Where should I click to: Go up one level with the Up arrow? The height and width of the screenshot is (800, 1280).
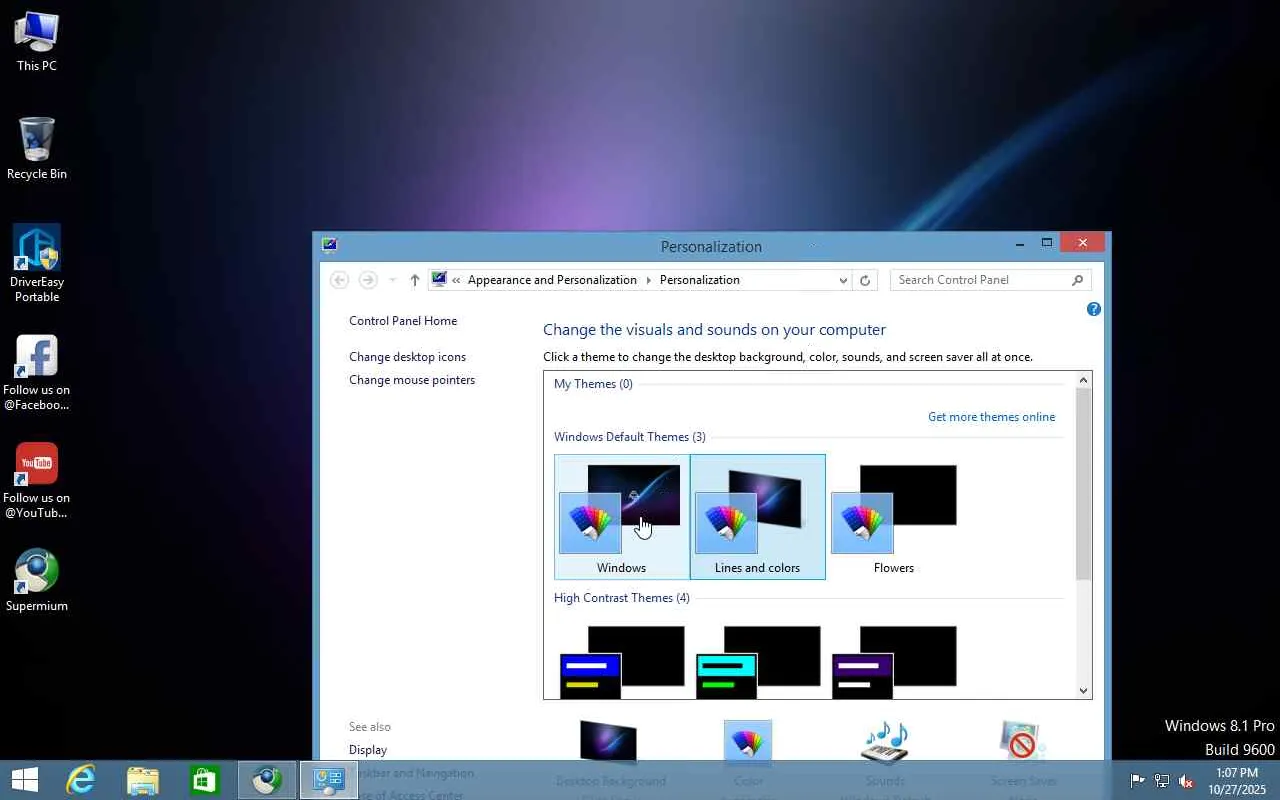(x=415, y=280)
